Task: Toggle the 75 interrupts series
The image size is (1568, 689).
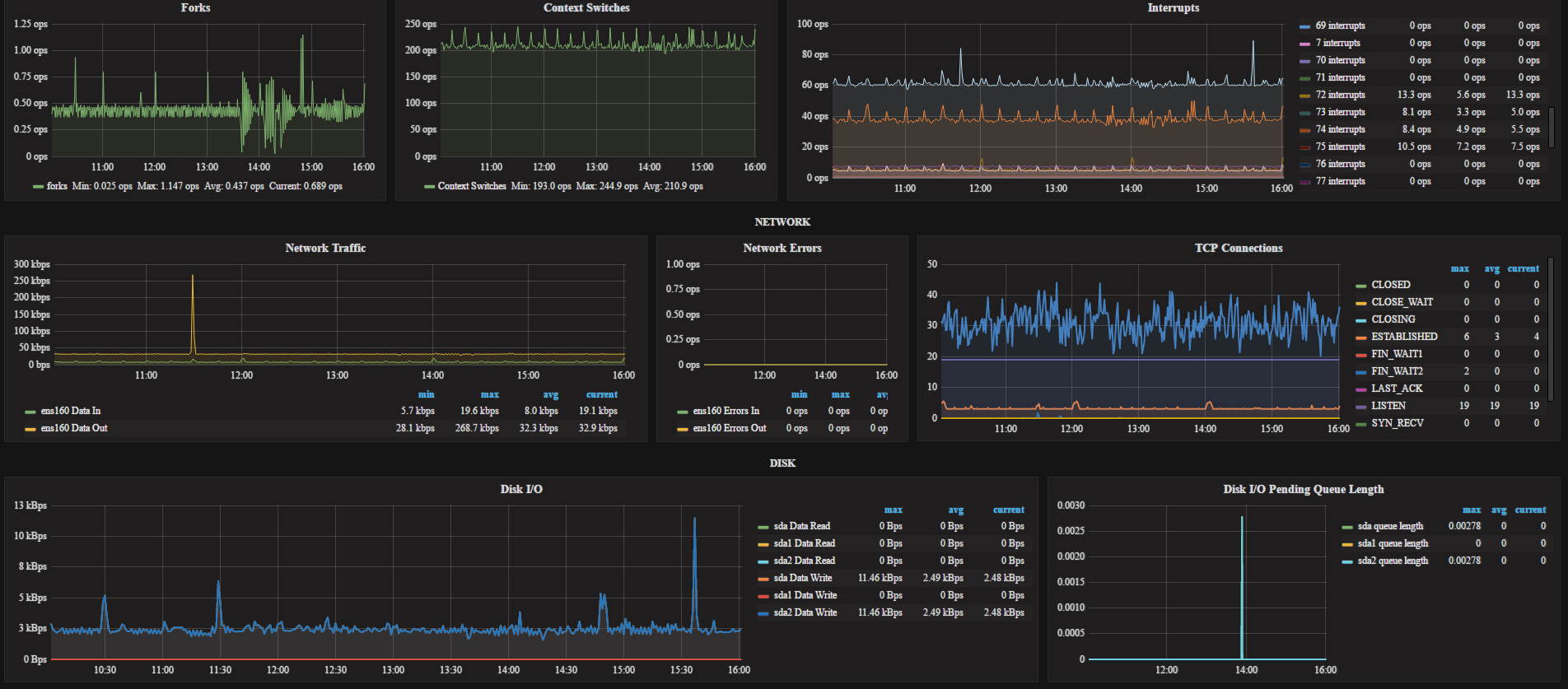Action: 1340,147
